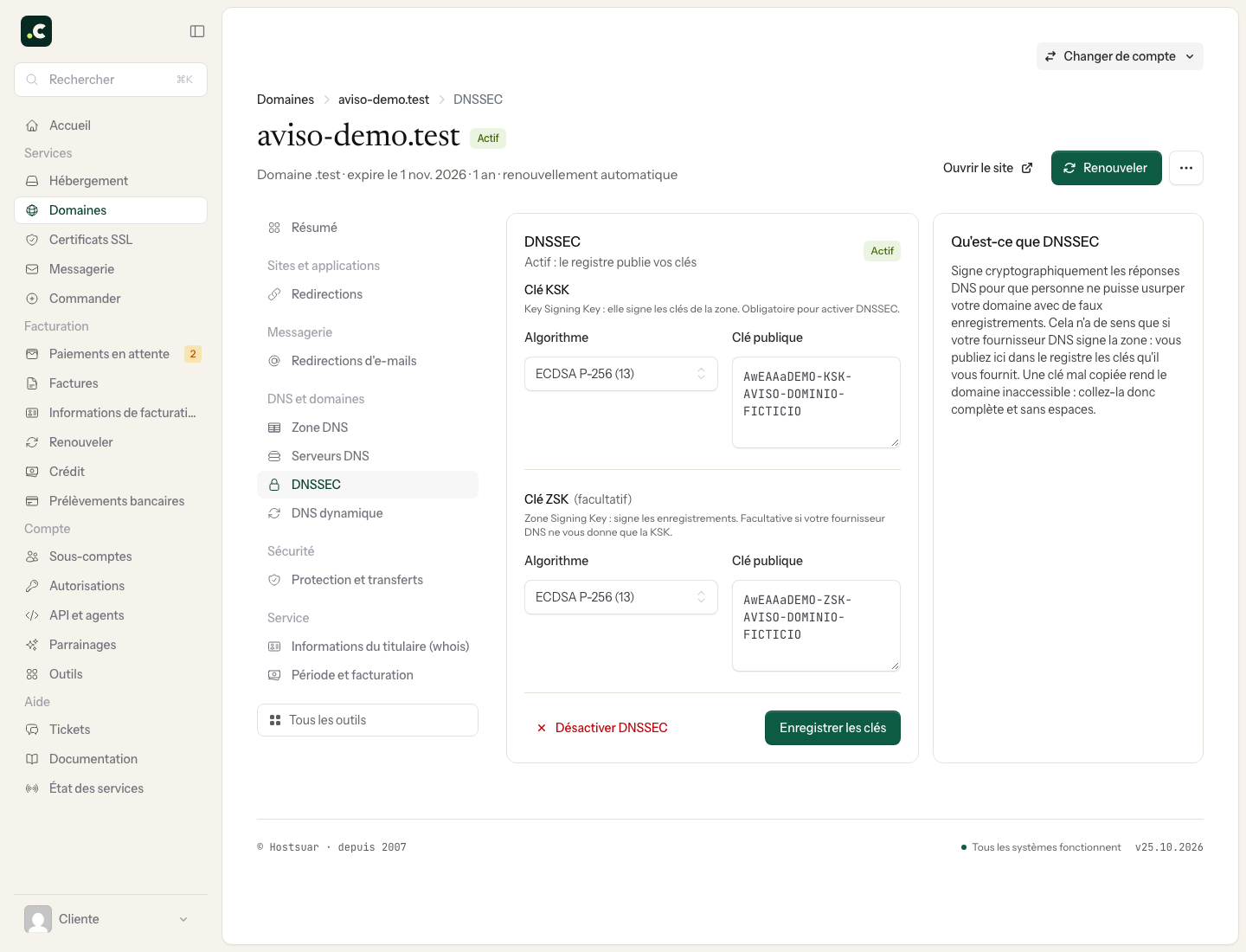1246x952 pixels.
Task: Open Redirections d'e-mails section
Action: coord(368,361)
